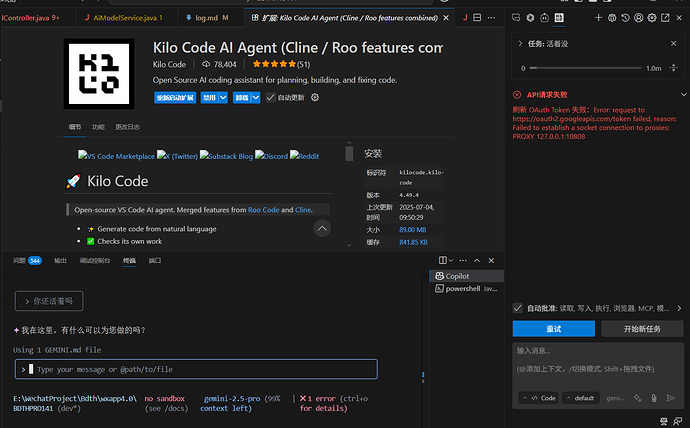The image size is (690, 428).
Task: Open the 卸载 uninstall dropdown arrow
Action: coord(256,97)
